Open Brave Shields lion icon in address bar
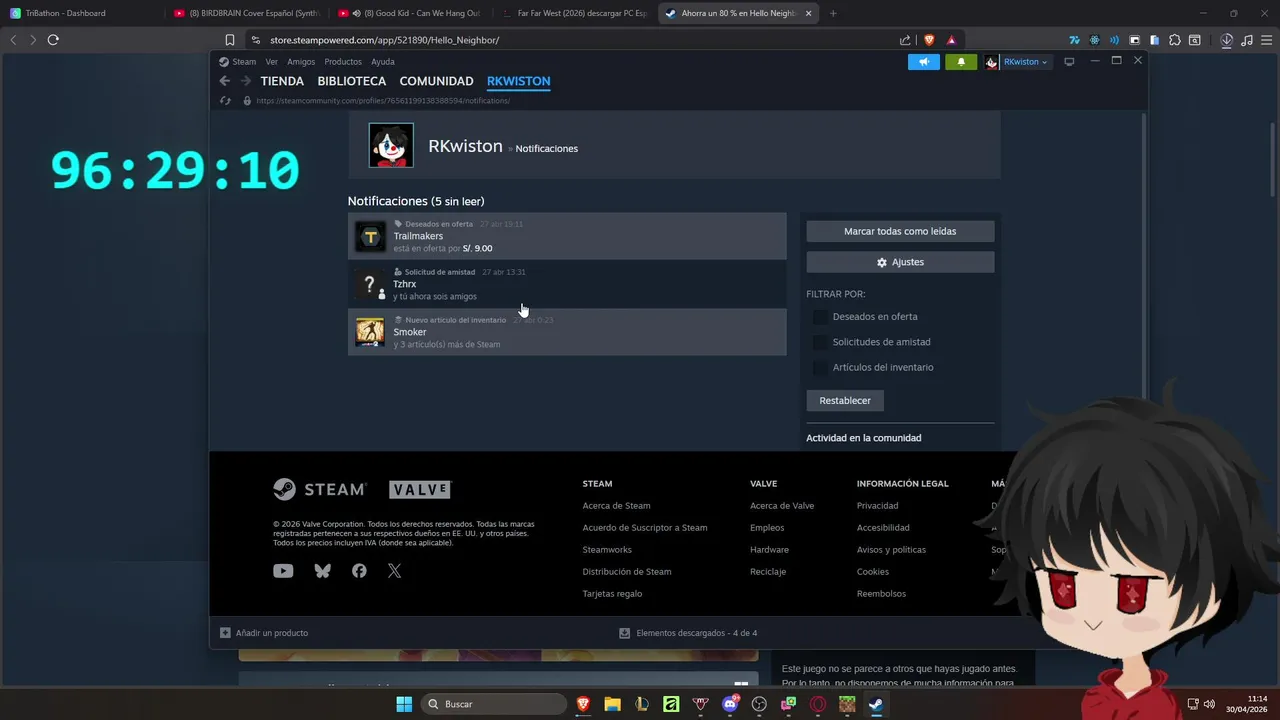This screenshot has width=1280, height=720. tap(929, 40)
